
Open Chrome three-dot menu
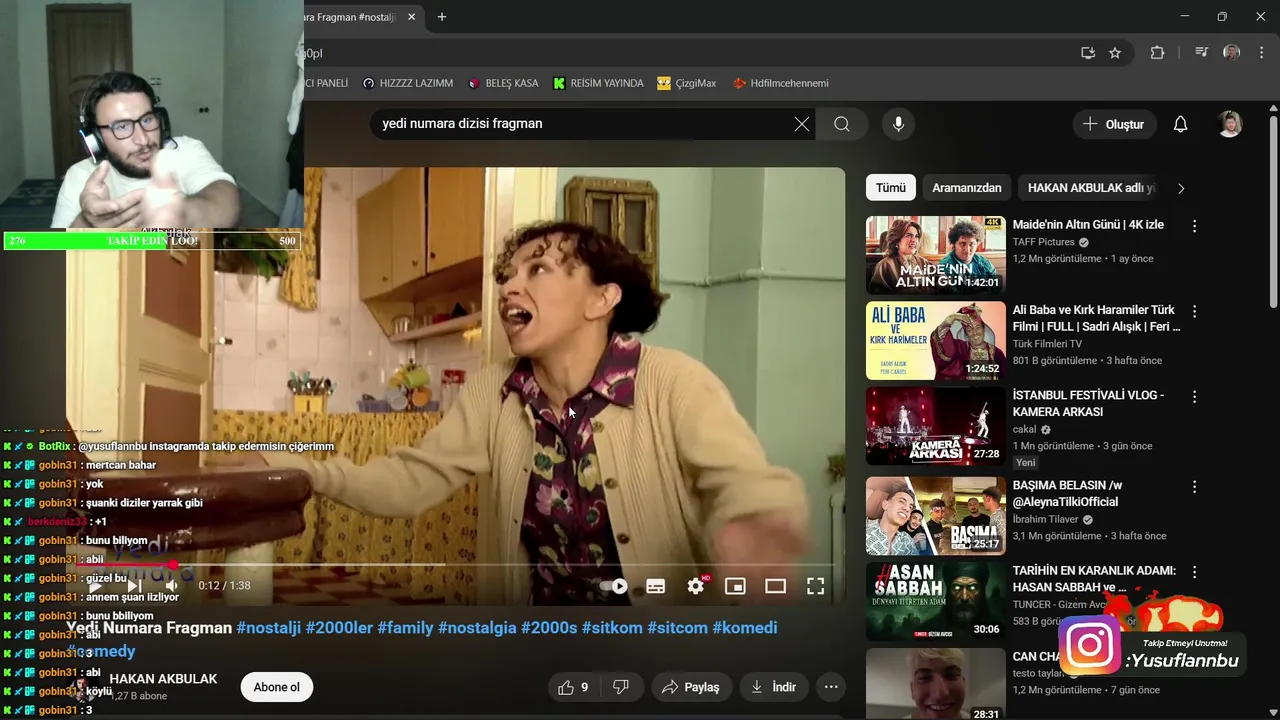[1261, 53]
